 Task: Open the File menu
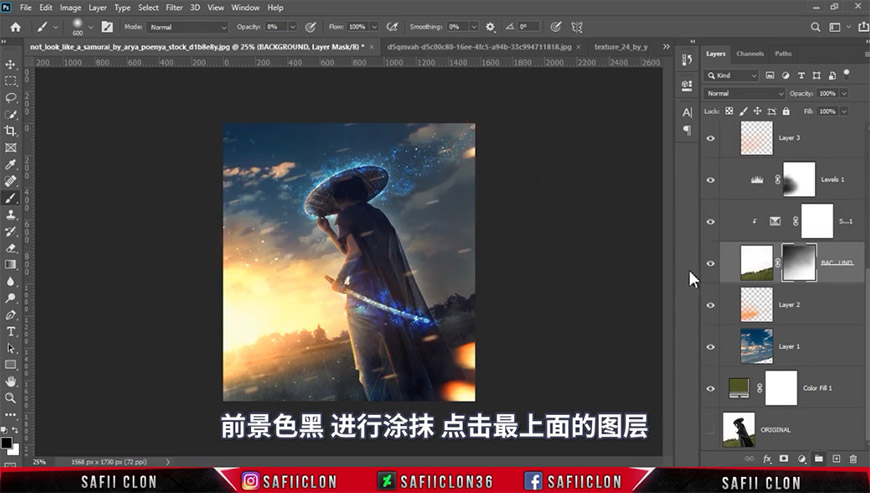click(x=26, y=7)
